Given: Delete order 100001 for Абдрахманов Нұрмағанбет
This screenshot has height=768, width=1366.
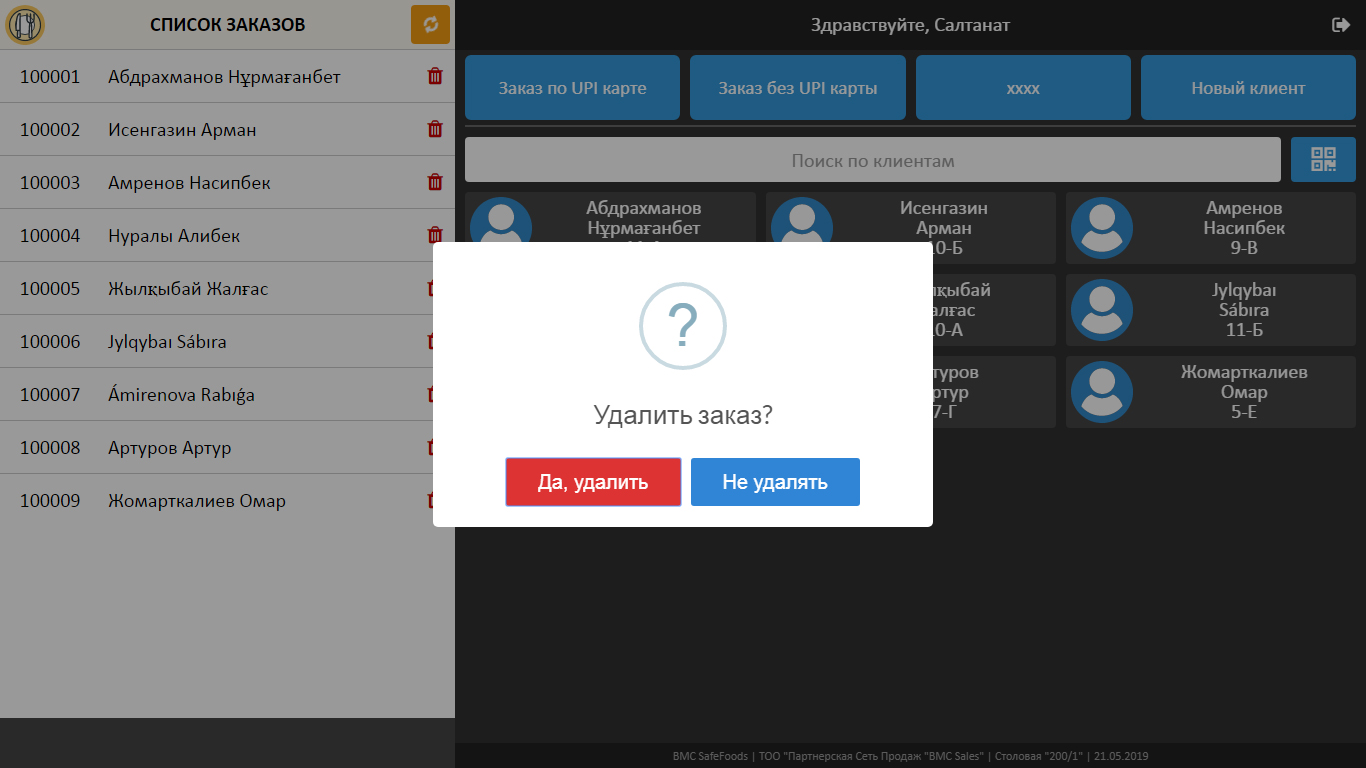Looking at the screenshot, I should tap(433, 74).
